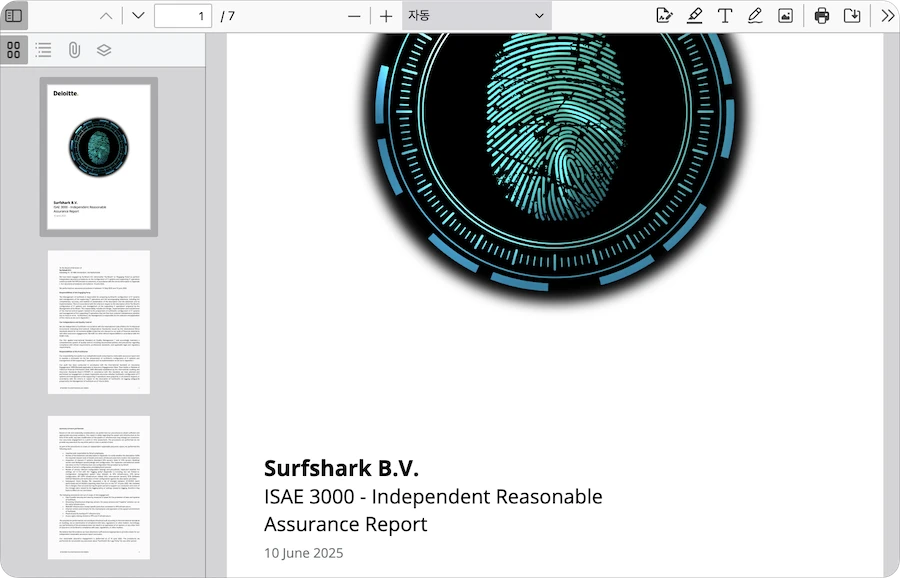Expand the more tools double-chevron

(x=887, y=16)
